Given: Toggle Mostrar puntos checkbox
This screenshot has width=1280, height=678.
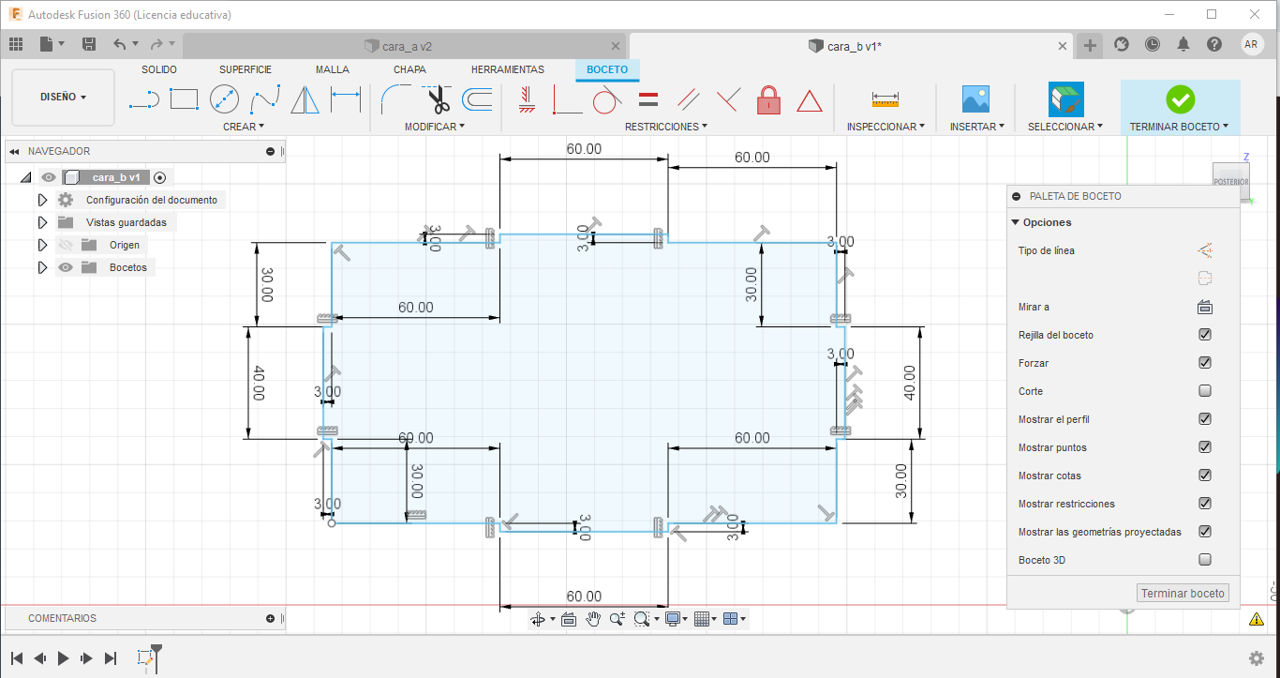Looking at the screenshot, I should (1205, 447).
